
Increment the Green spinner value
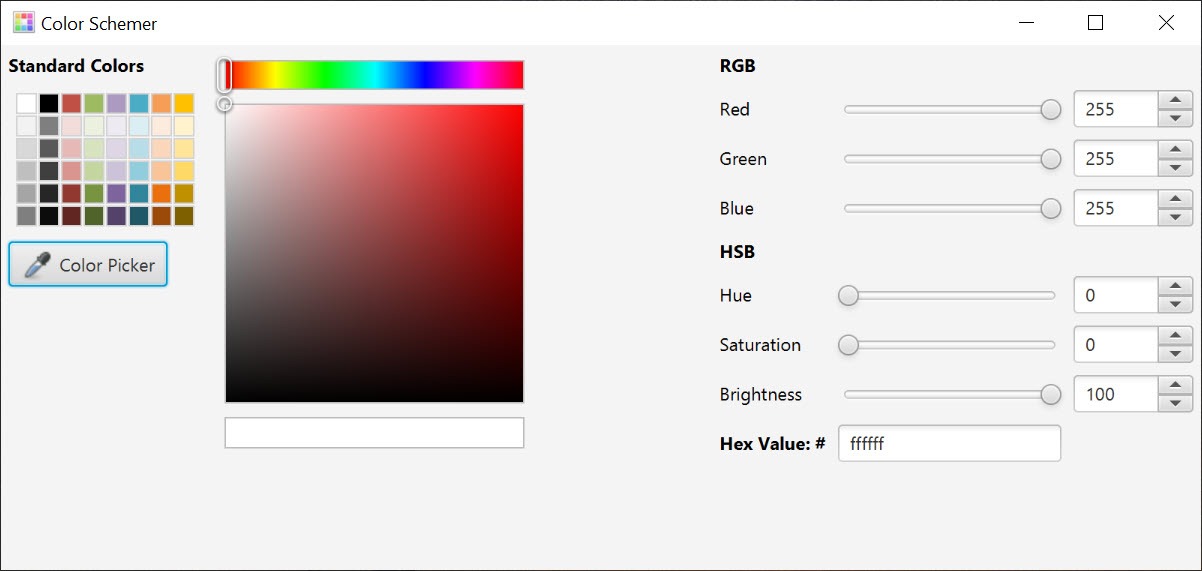tap(1175, 150)
